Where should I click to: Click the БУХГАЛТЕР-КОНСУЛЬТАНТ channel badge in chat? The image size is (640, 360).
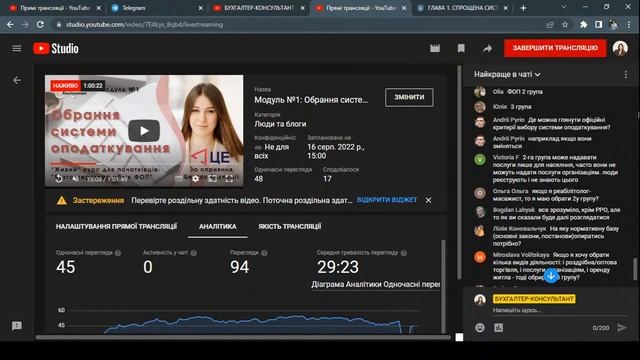(x=534, y=299)
